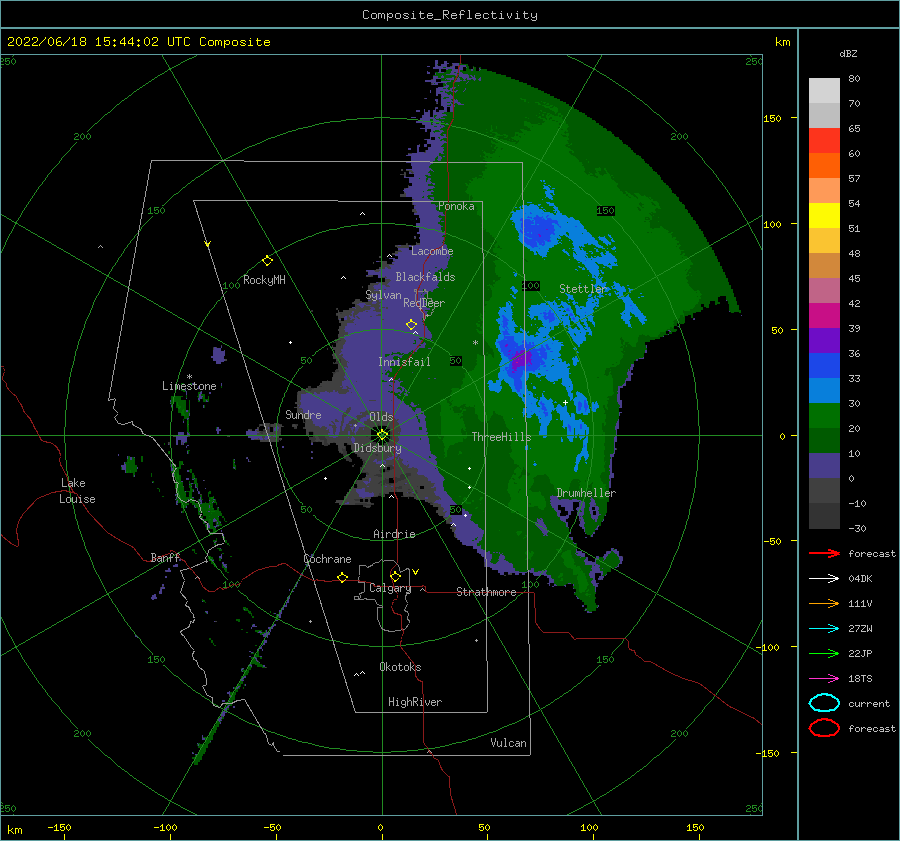
Task: Click the Drumheller label
Action: coord(586,493)
